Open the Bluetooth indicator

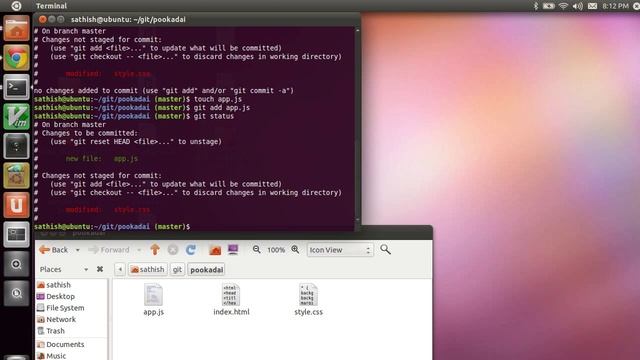click(x=536, y=6)
